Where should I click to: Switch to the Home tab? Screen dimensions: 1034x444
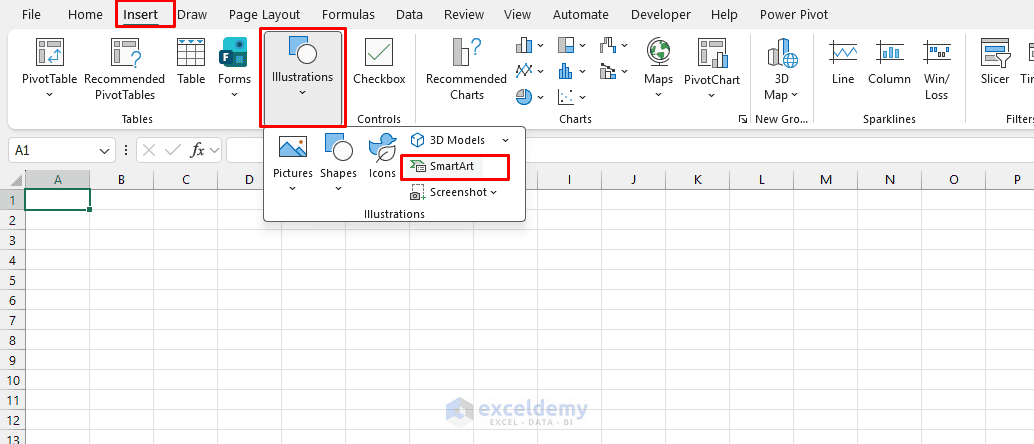(85, 15)
